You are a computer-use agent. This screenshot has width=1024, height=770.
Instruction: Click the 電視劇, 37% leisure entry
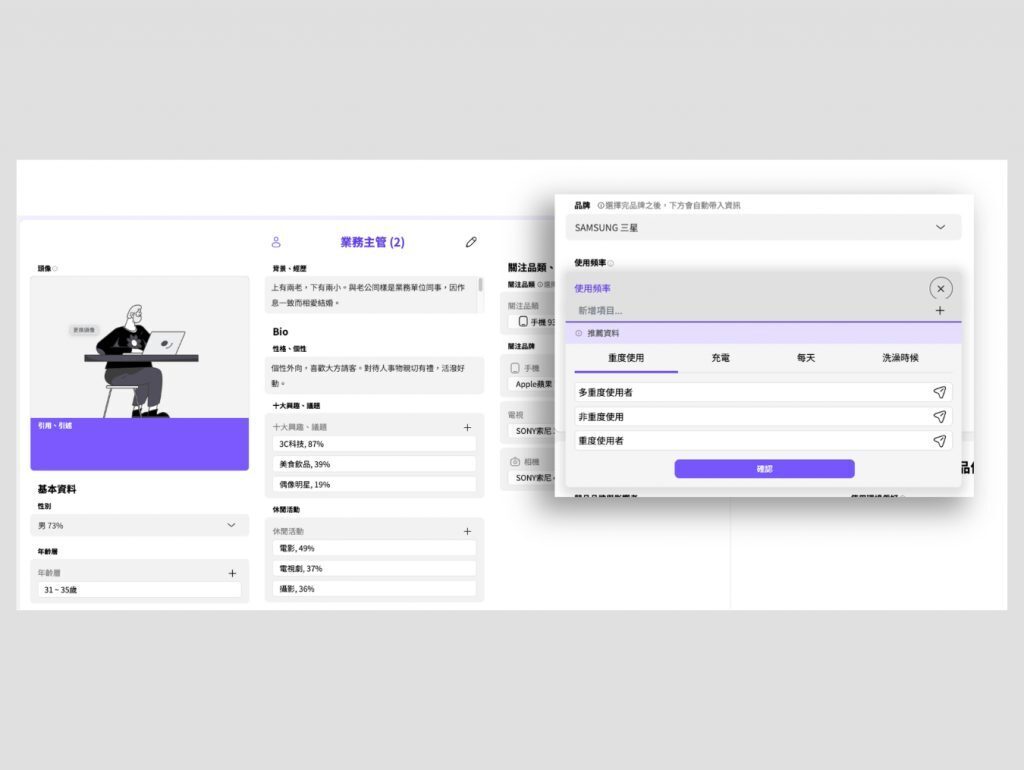(374, 569)
